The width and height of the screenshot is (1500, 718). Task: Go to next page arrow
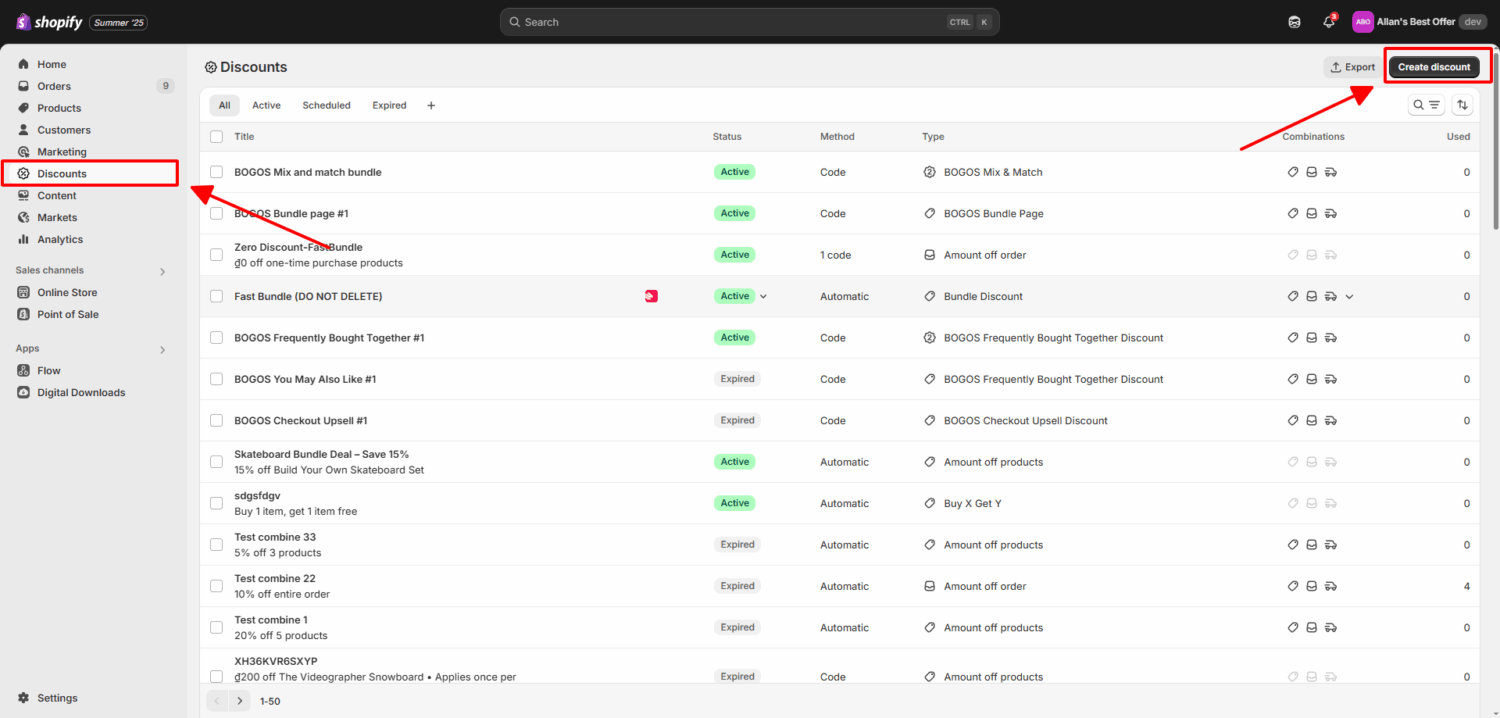[240, 701]
